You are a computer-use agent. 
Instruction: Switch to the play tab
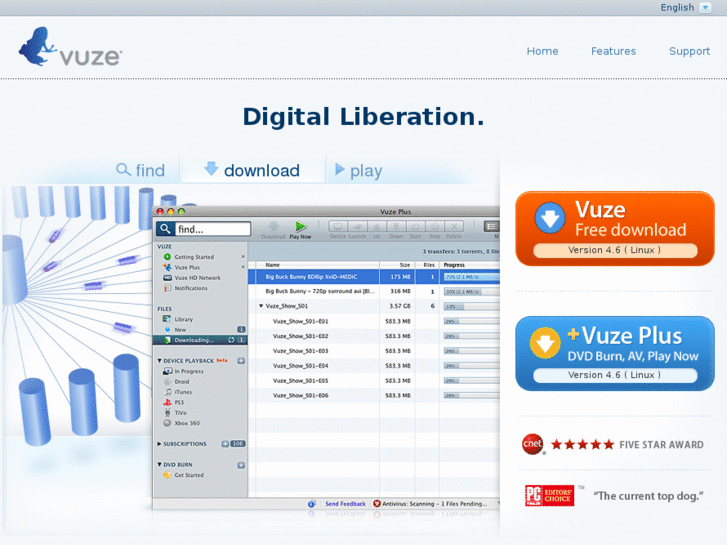pyautogui.click(x=359, y=171)
